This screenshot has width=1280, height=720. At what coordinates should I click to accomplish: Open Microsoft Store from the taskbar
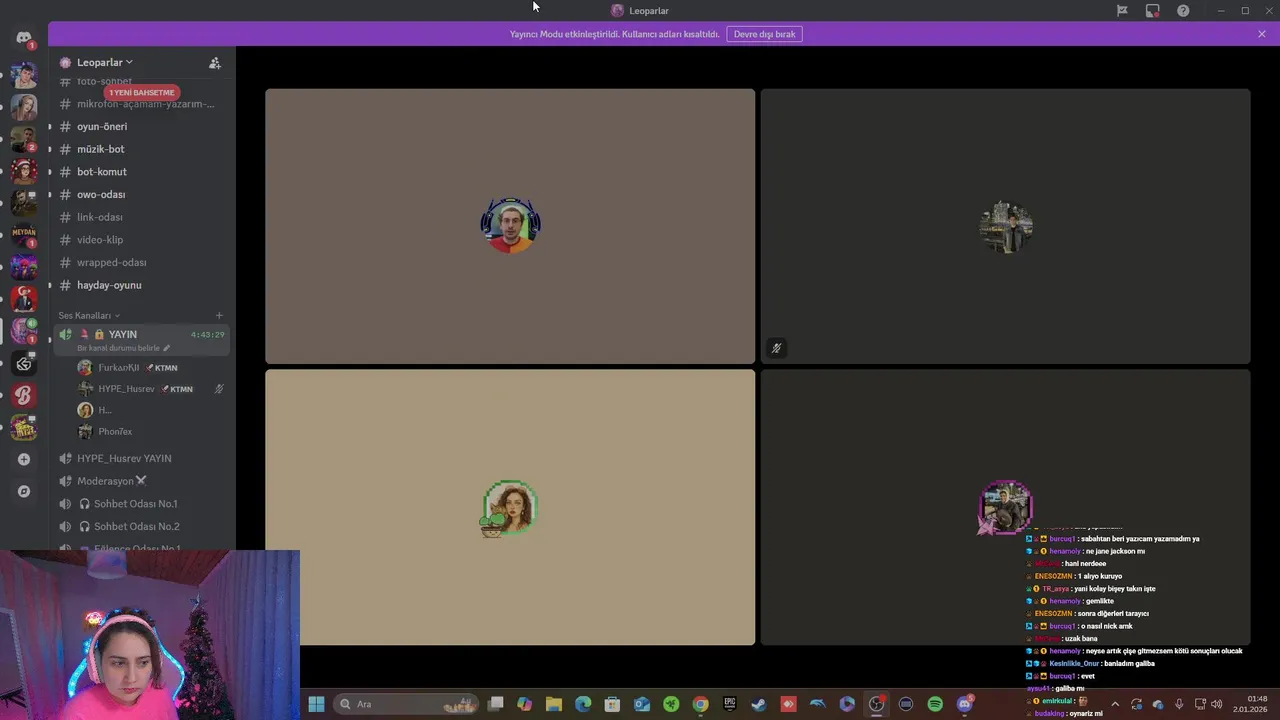(x=612, y=704)
